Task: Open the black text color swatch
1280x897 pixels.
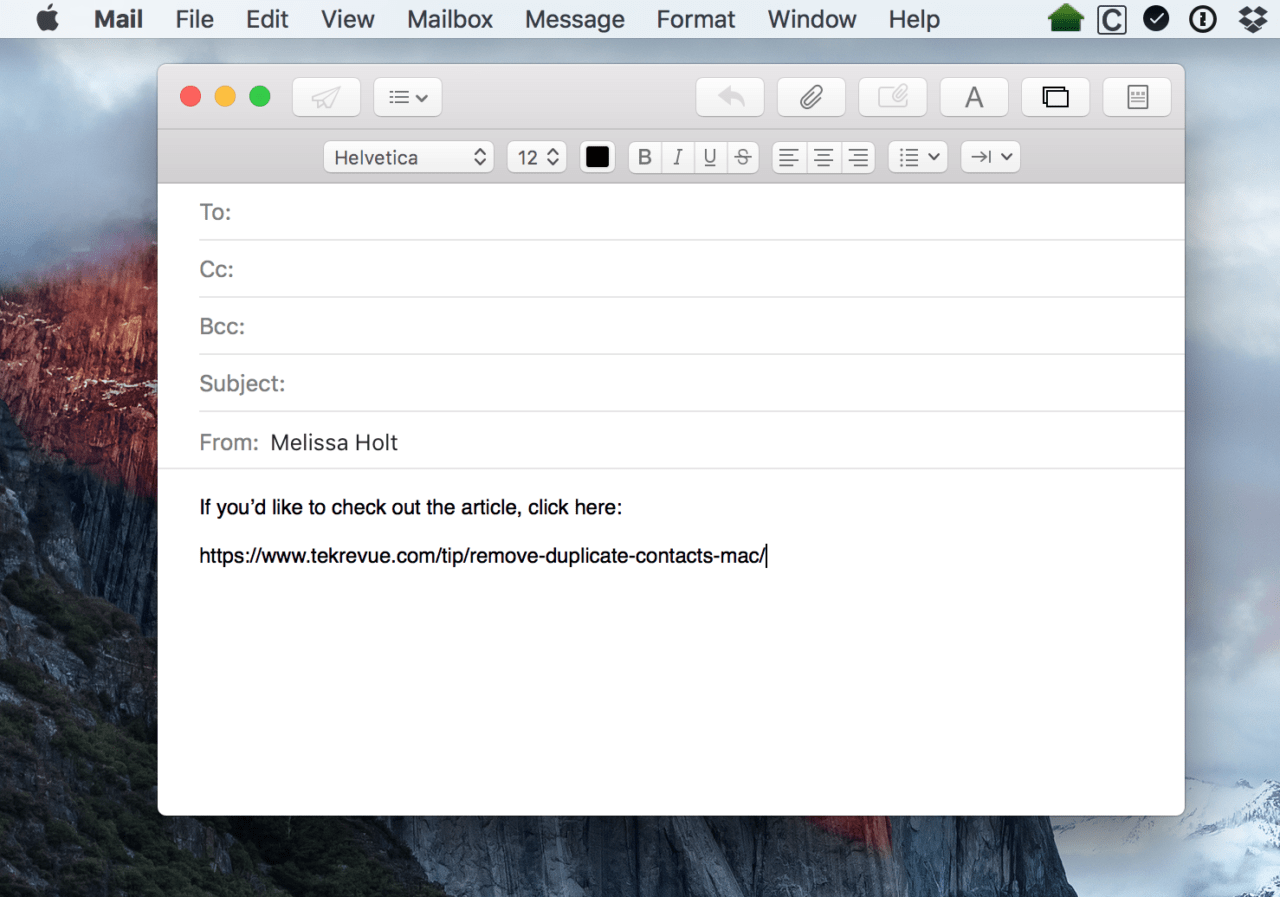Action: [598, 157]
